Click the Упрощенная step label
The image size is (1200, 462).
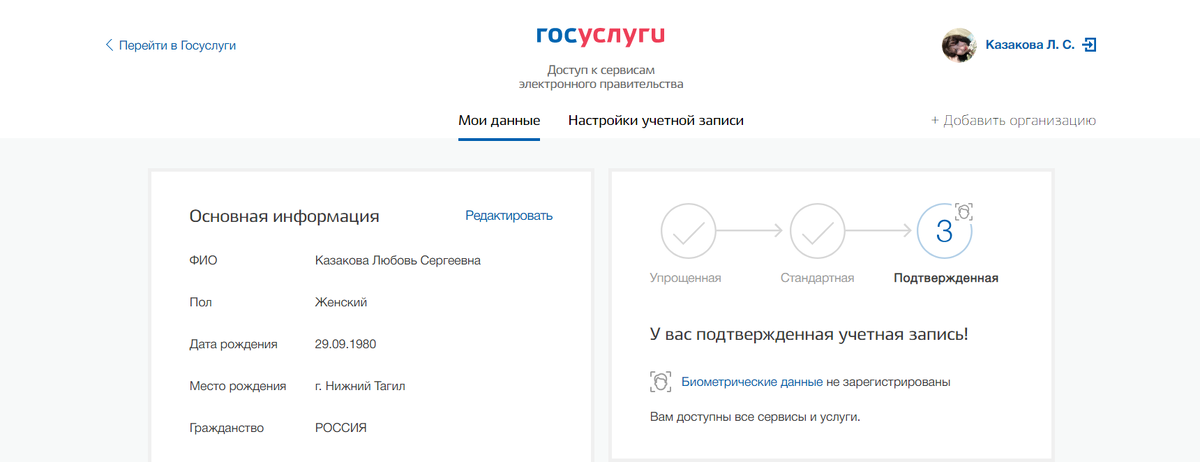pyautogui.click(x=685, y=278)
